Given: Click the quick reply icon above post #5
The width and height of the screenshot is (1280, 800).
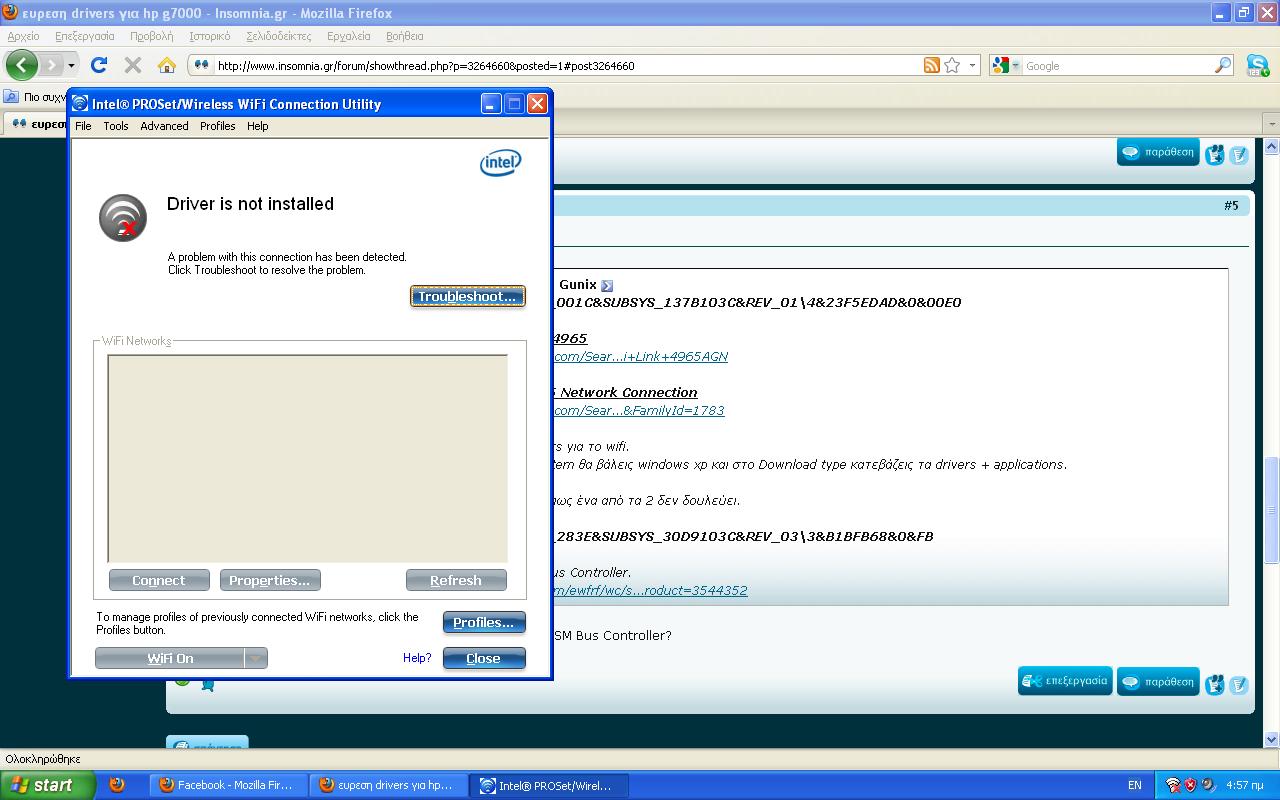Looking at the screenshot, I should (x=1238, y=154).
